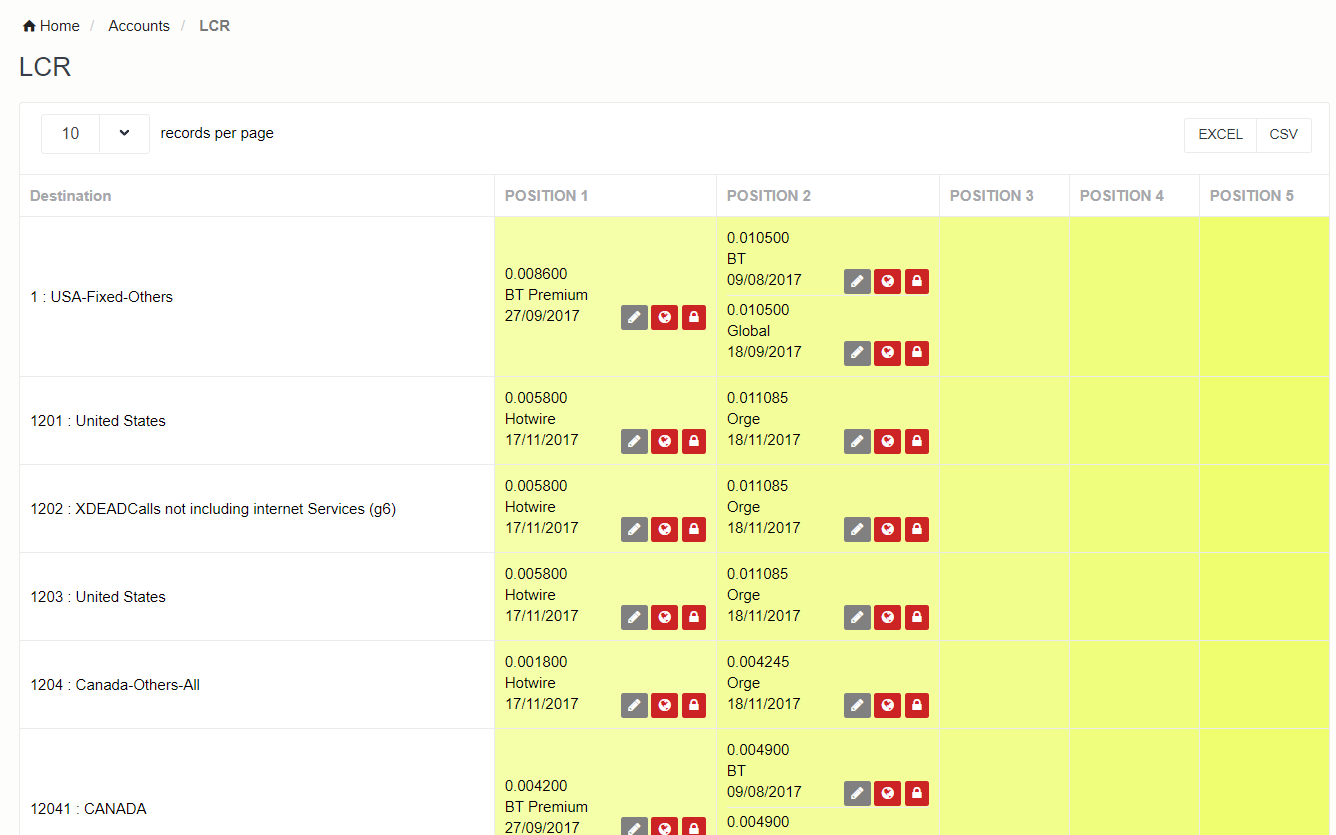Image resolution: width=1336 pixels, height=835 pixels.
Task: Toggle lock for Hotwire rate in row 1202
Action: point(694,529)
